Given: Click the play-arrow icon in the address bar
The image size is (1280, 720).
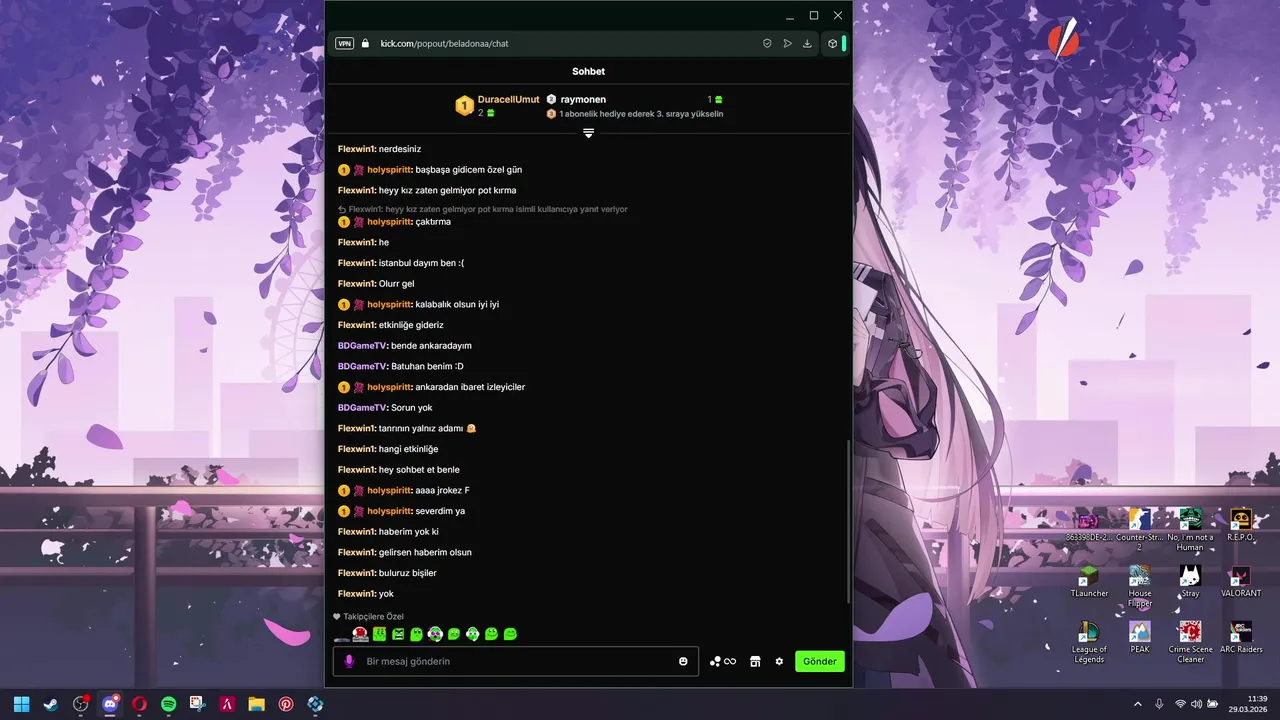Looking at the screenshot, I should 787,44.
